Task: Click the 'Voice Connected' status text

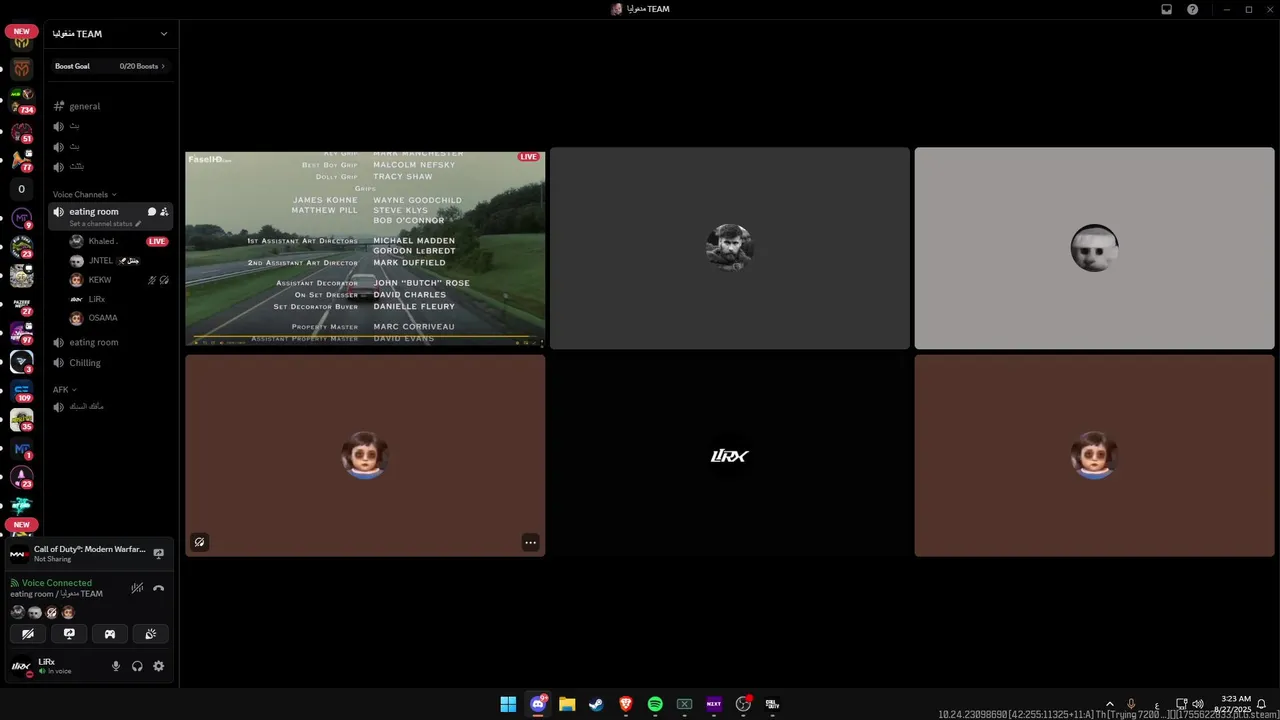Action: tap(57, 583)
